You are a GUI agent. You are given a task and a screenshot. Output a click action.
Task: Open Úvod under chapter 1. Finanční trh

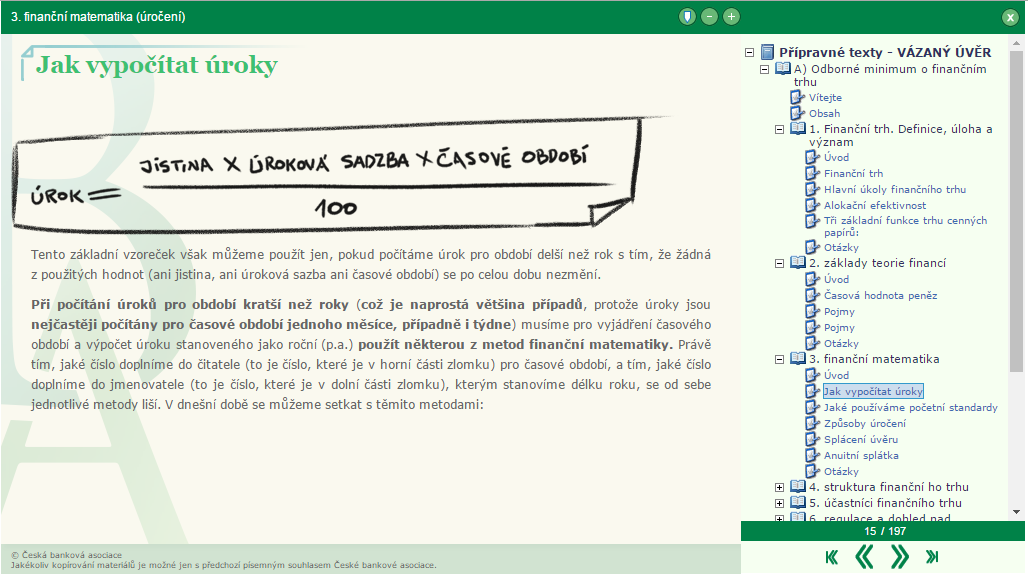(x=837, y=157)
